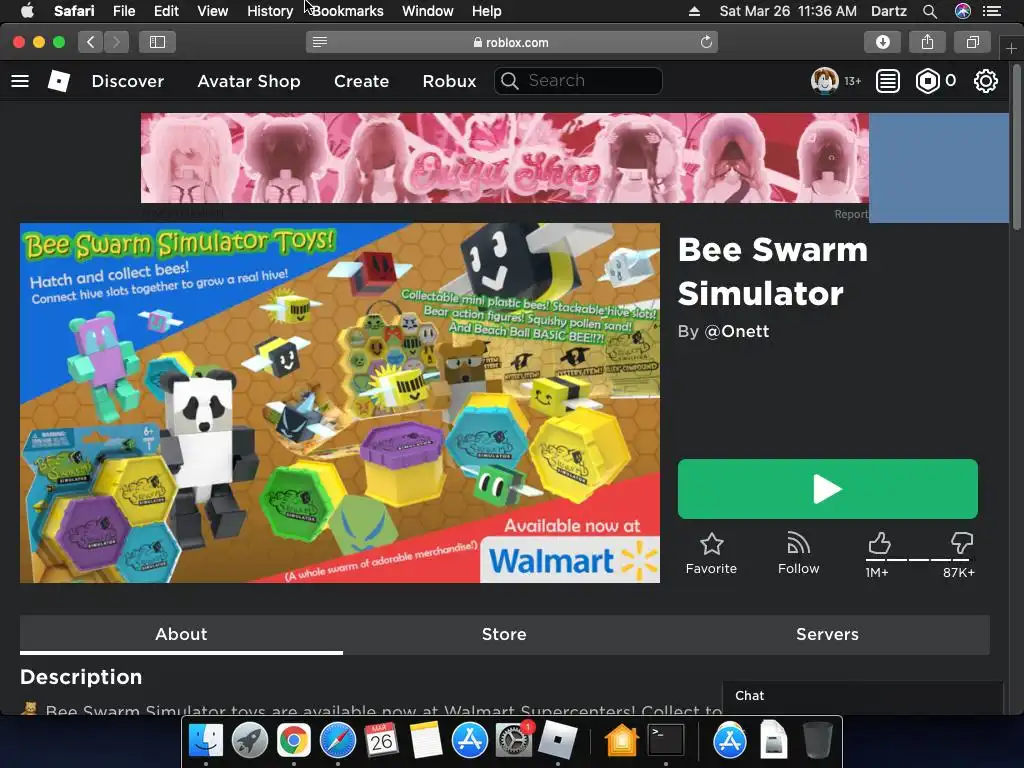Open the Roblox hamburger navigation menu
The width and height of the screenshot is (1024, 768).
pyautogui.click(x=20, y=81)
